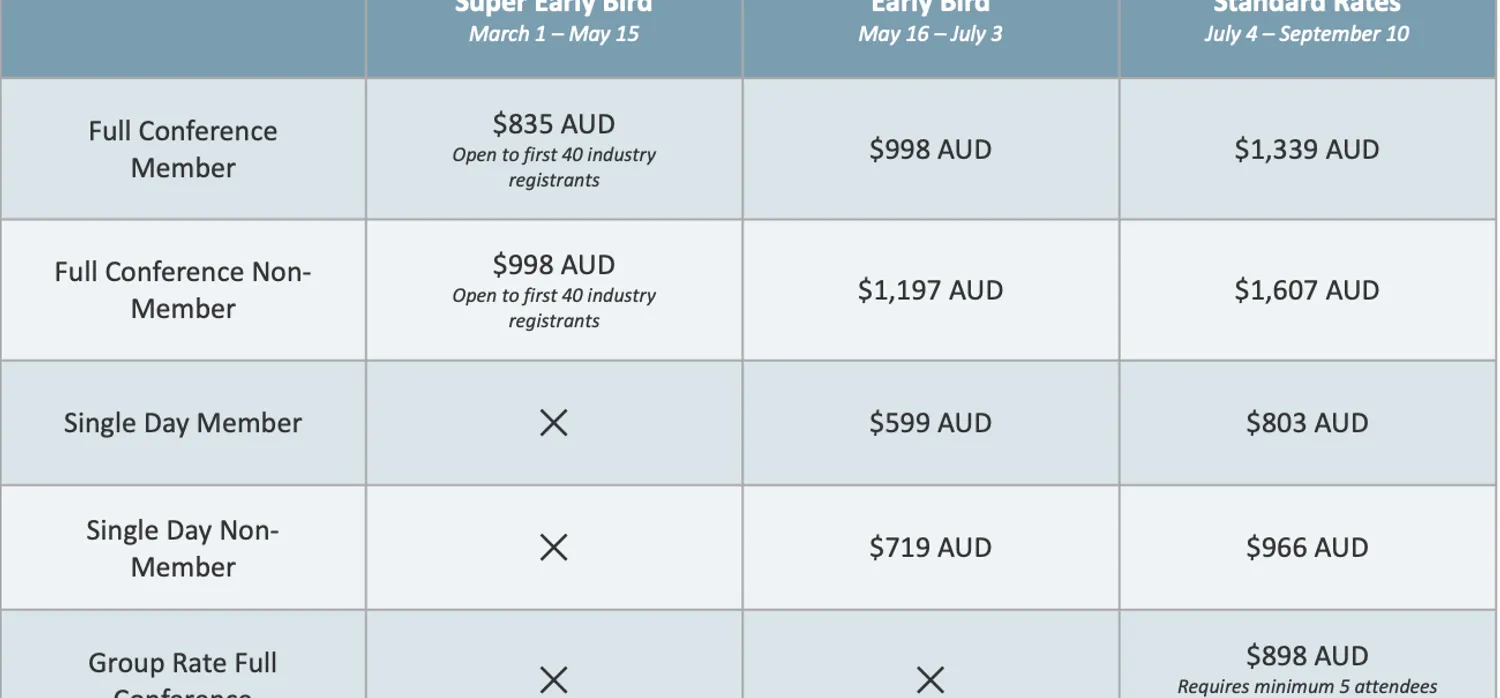Click the Full Conference Non-Member row label
1500x698 pixels.
pos(183,290)
